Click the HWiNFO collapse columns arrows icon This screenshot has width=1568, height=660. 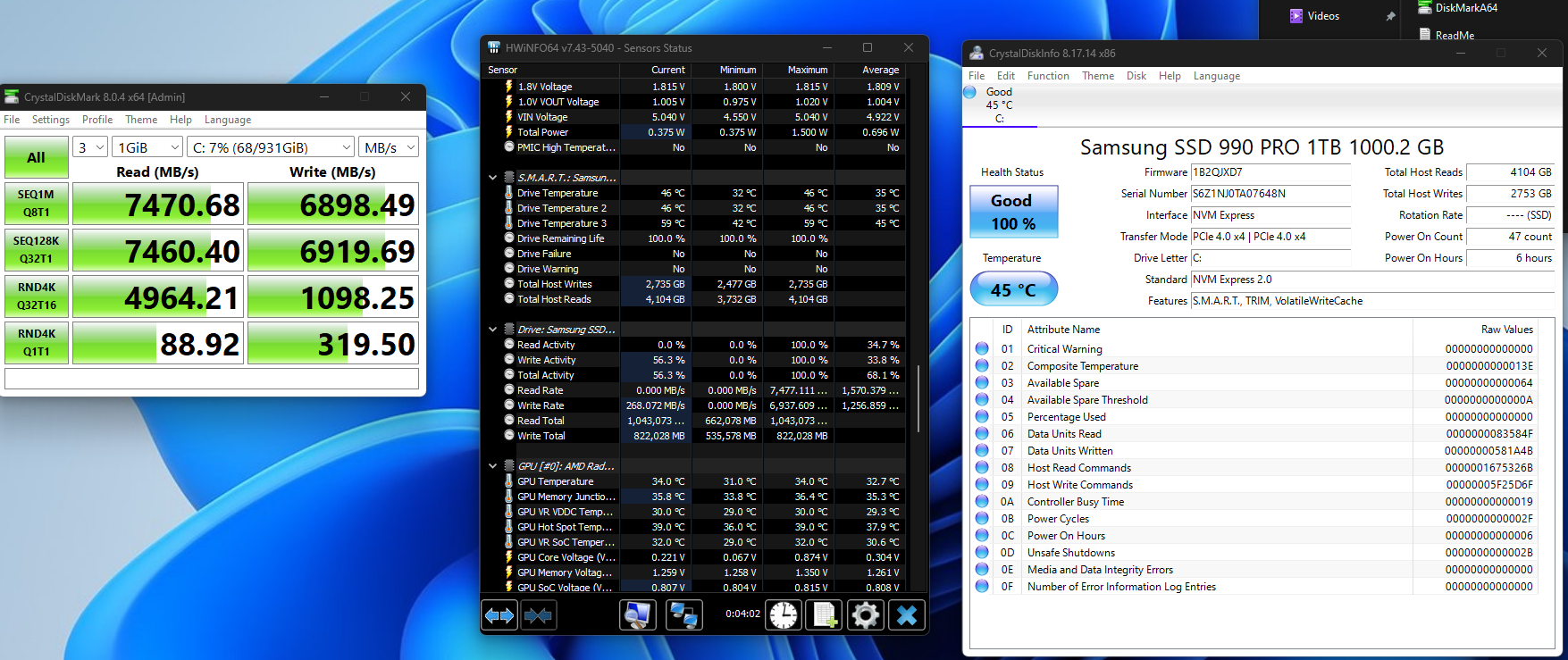point(538,615)
